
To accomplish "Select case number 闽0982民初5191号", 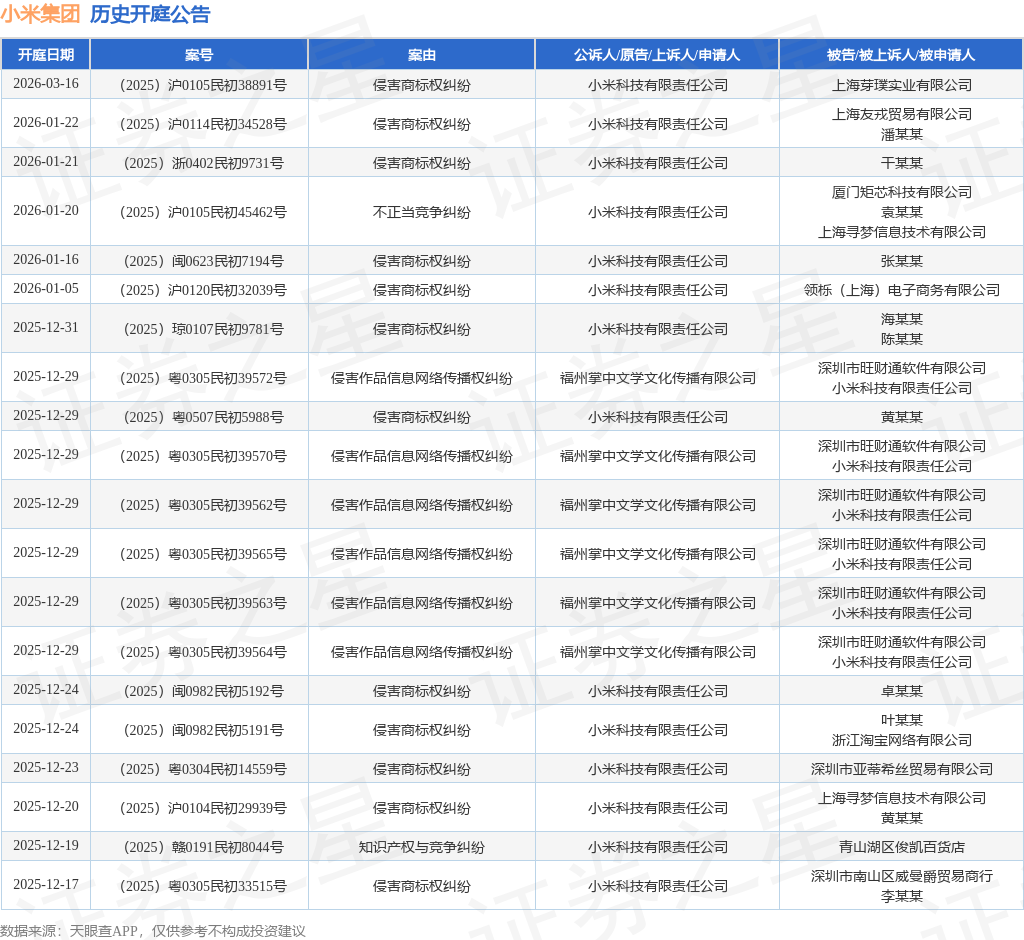I will coord(203,730).
